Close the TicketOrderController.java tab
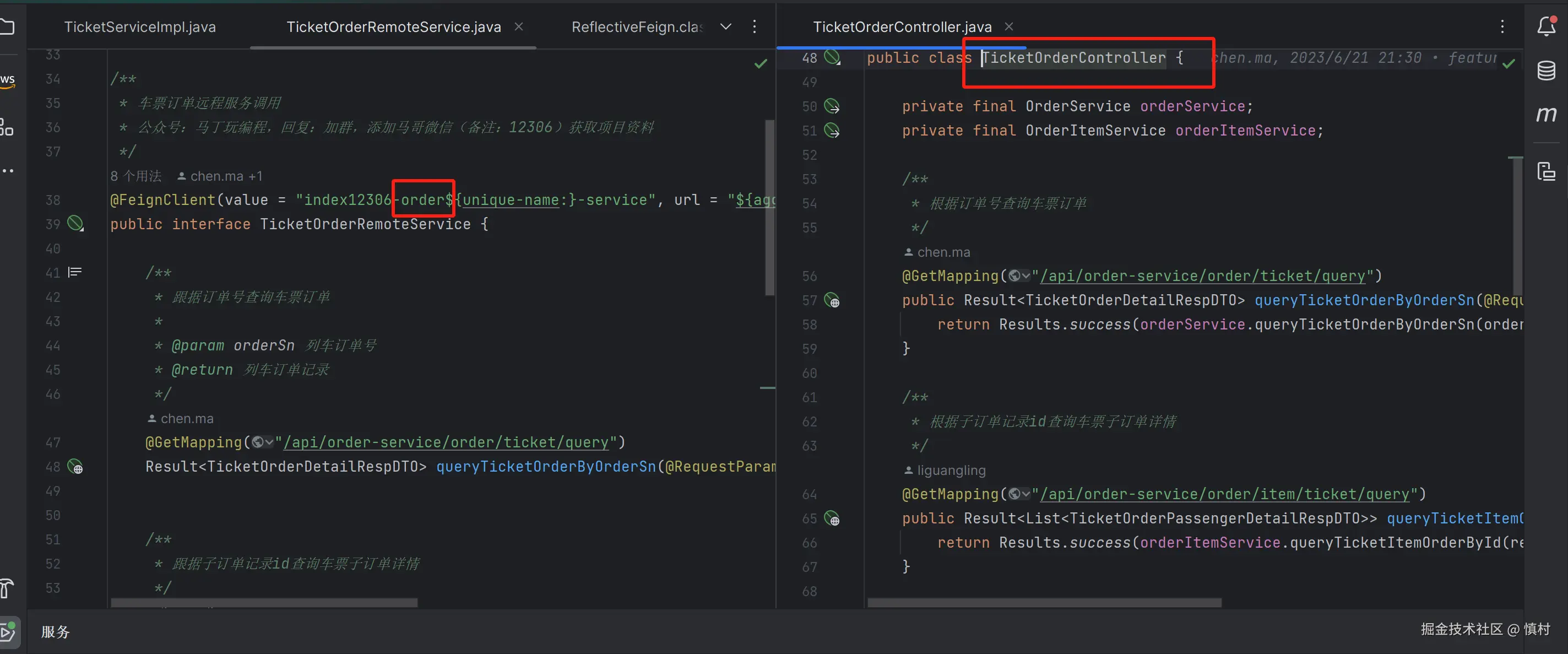 tap(1008, 26)
